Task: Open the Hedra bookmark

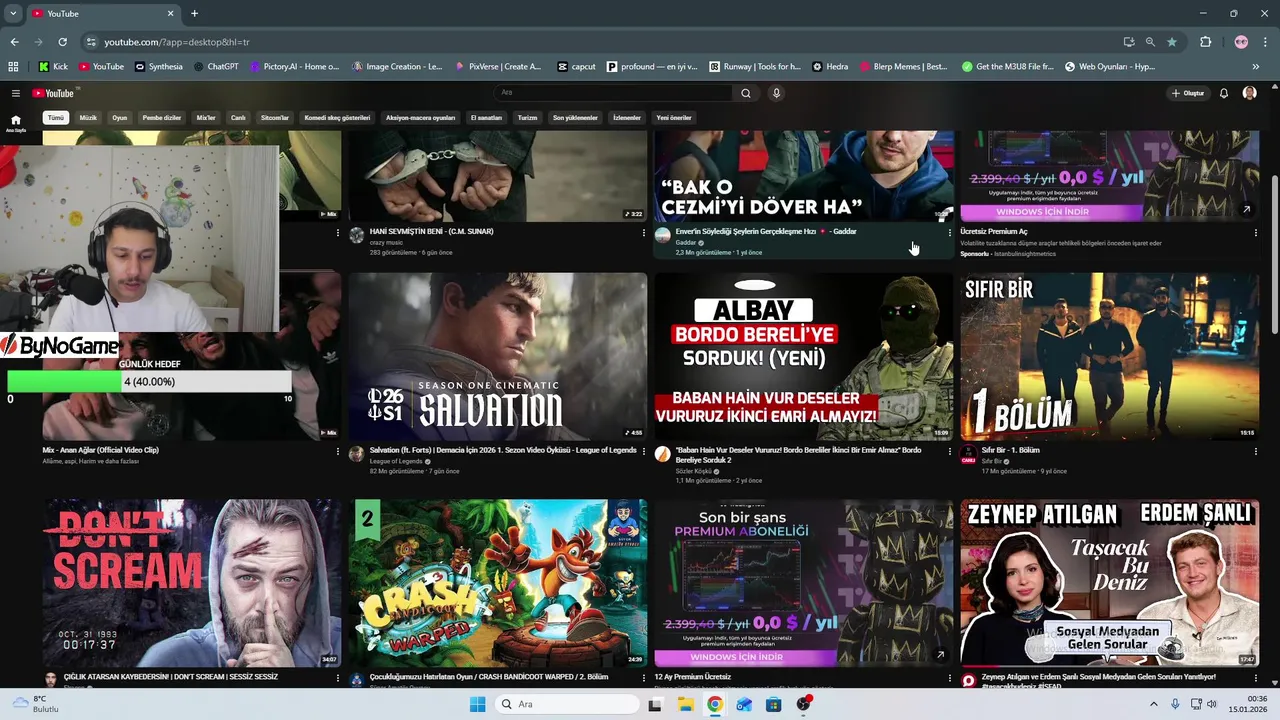Action: point(830,67)
